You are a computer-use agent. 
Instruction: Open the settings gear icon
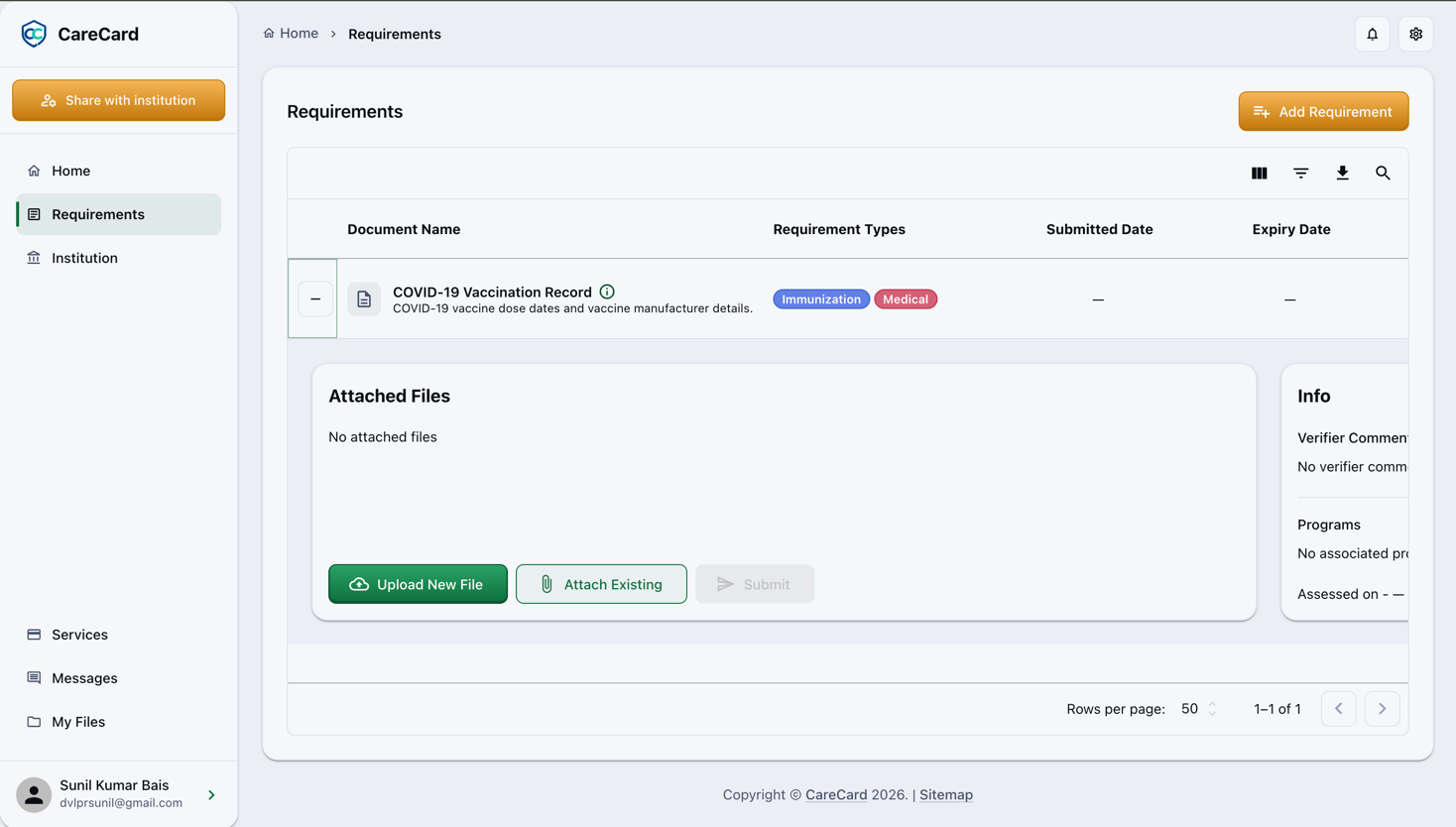click(x=1416, y=34)
